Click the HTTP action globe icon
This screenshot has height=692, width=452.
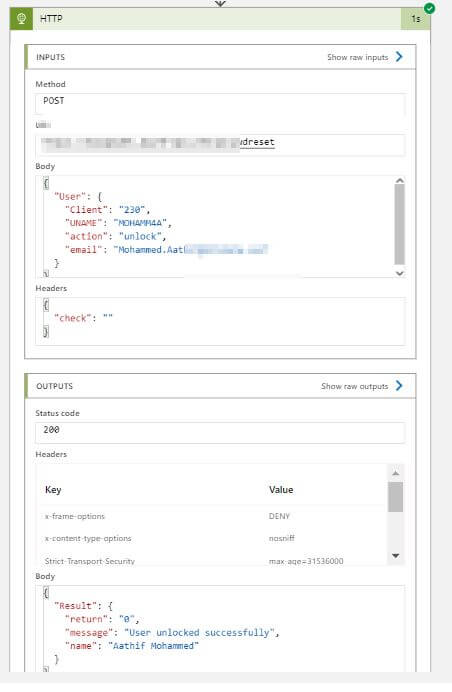(21, 19)
